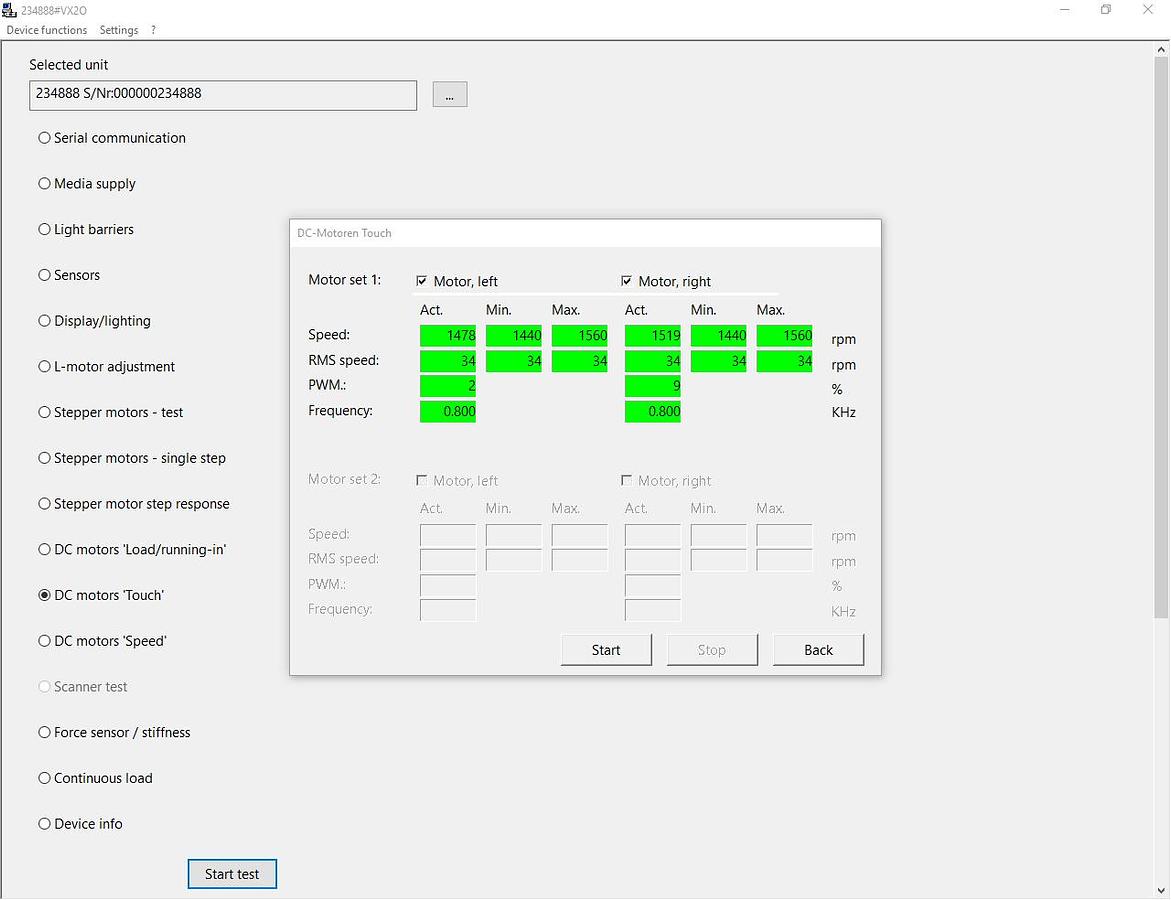
Task: Restore down the window using title bar icon
Action: click(x=1106, y=10)
